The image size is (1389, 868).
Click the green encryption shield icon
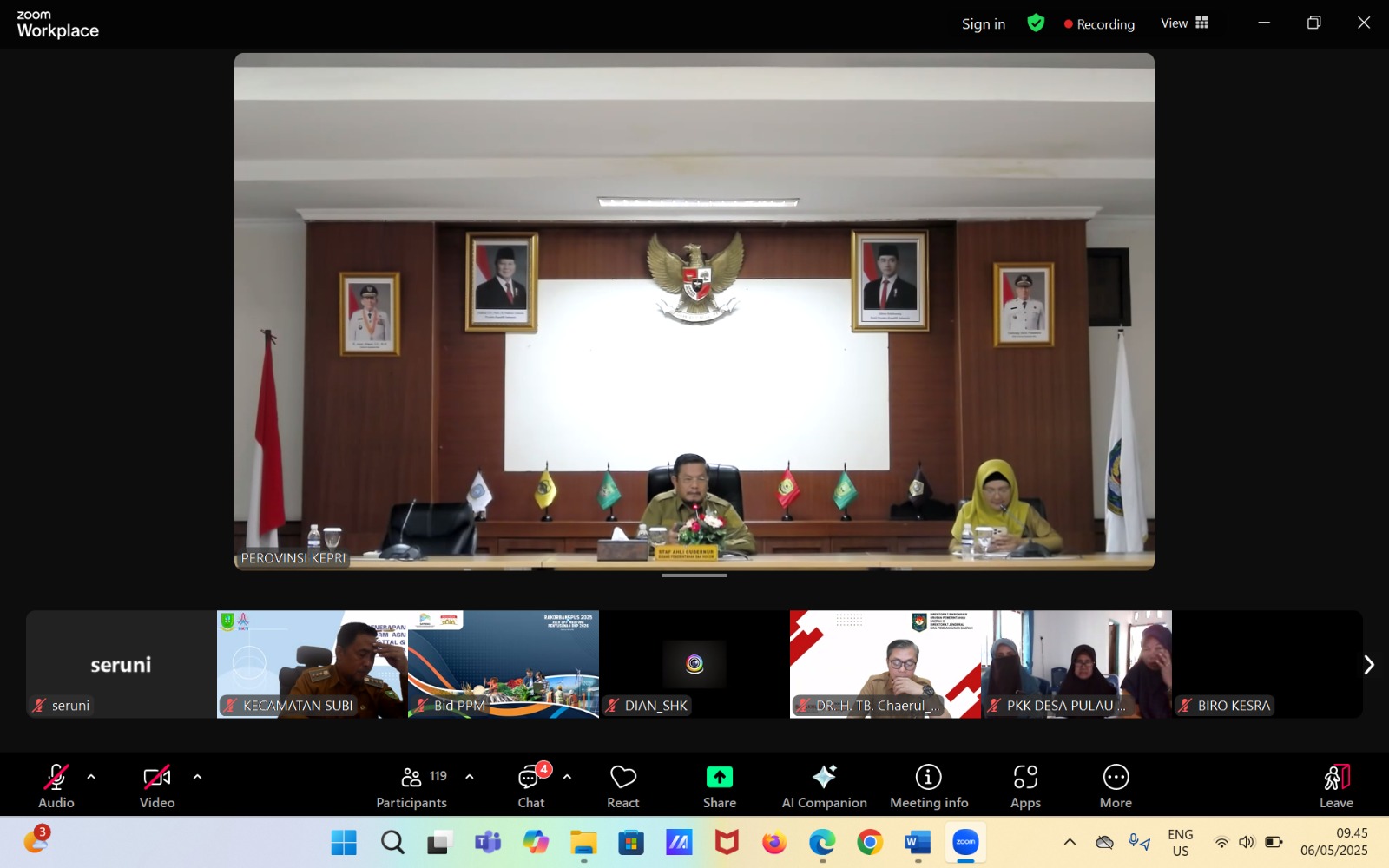(1036, 23)
